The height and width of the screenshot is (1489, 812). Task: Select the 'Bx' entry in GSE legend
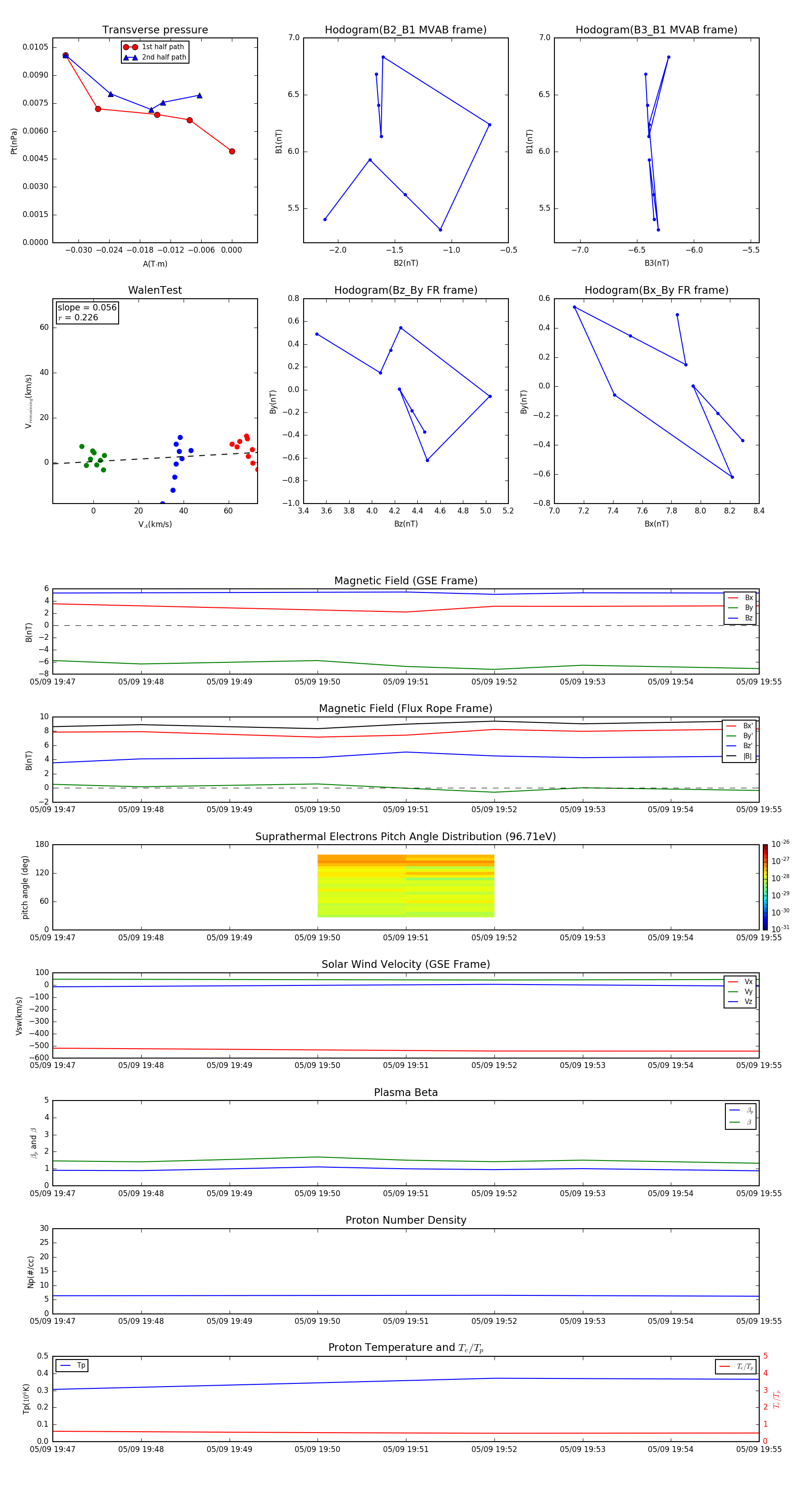[740, 598]
